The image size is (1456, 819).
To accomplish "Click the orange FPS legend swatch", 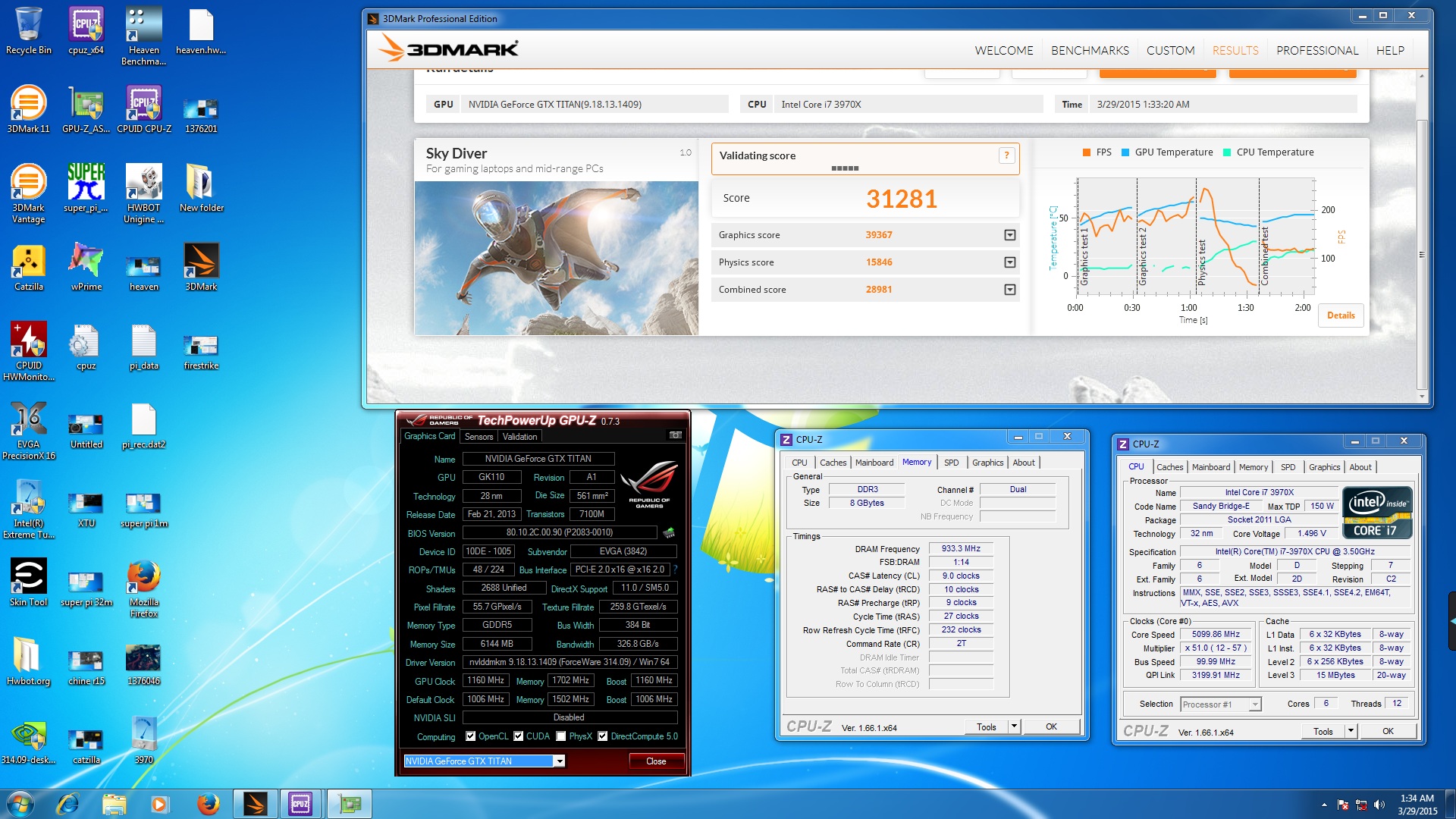I will point(1087,152).
